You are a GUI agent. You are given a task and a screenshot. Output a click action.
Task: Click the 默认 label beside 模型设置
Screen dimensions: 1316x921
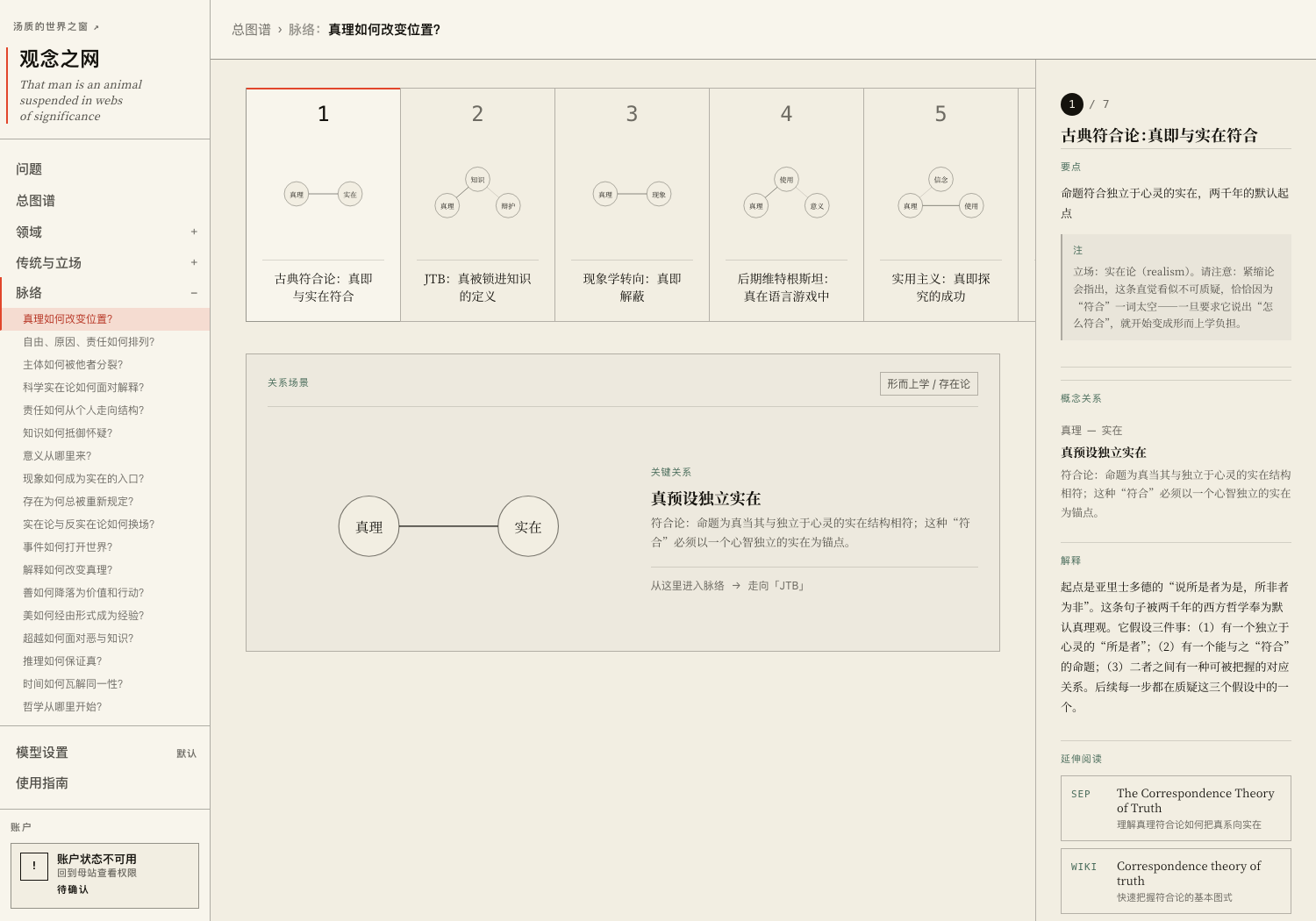pyautogui.click(x=186, y=753)
